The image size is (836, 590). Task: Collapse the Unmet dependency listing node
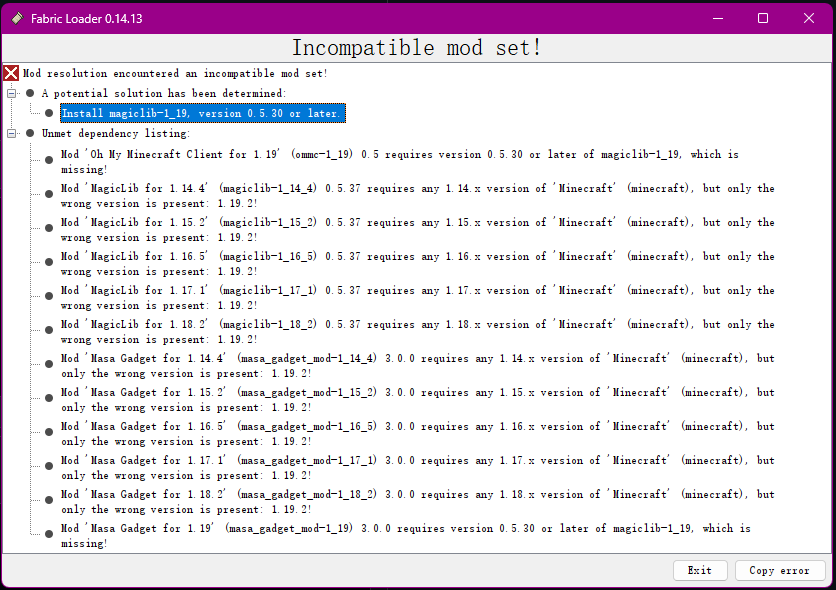tap(9, 133)
